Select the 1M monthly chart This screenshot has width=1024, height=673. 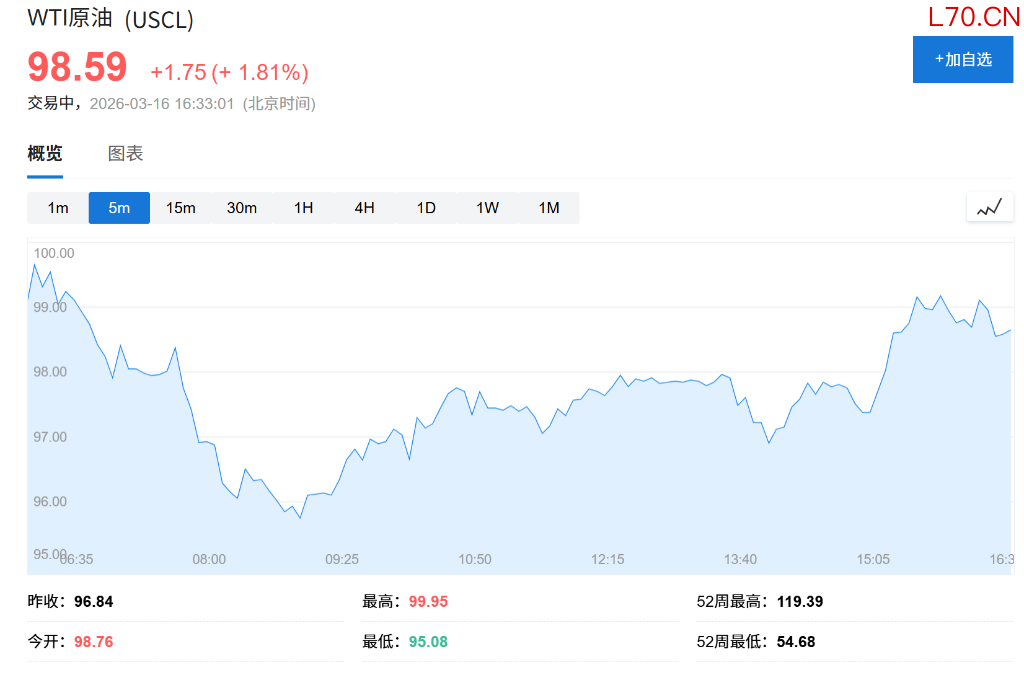pyautogui.click(x=548, y=208)
